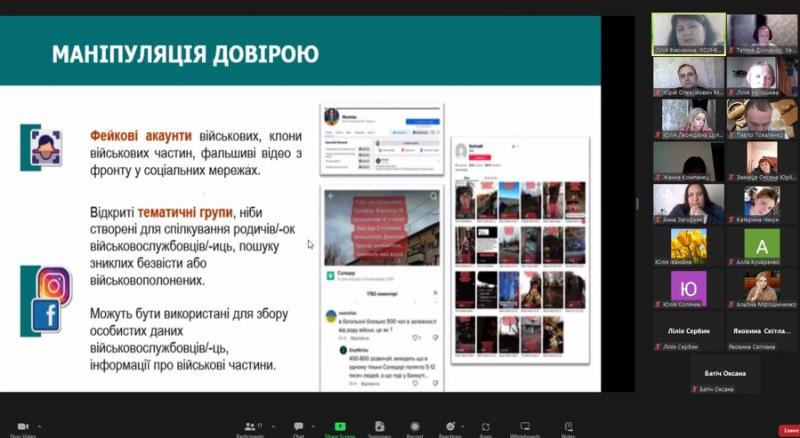Click the Facebook logo on the slide
Viewport: 800px width, 438px height.
coord(46,316)
